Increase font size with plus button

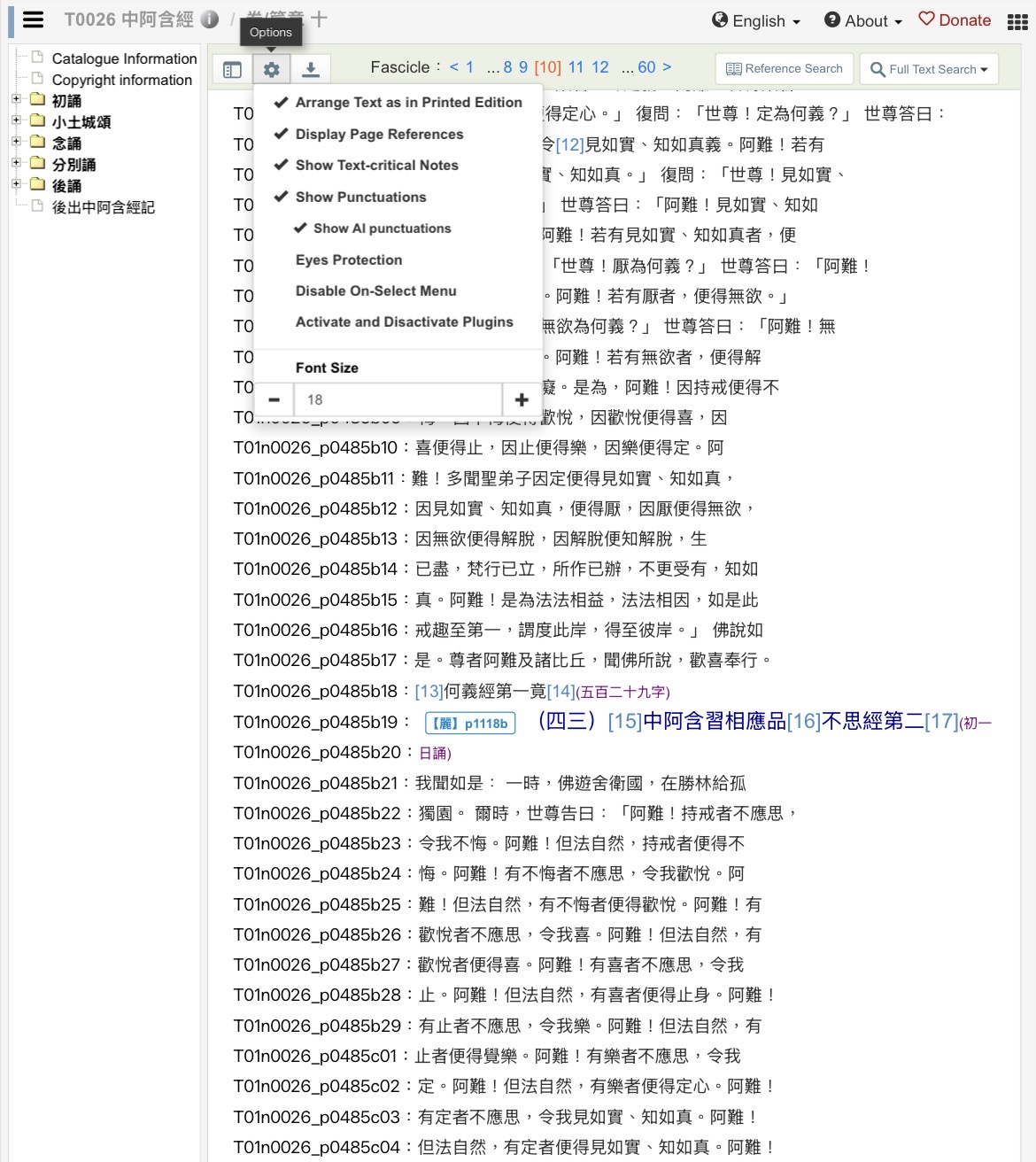tap(522, 399)
